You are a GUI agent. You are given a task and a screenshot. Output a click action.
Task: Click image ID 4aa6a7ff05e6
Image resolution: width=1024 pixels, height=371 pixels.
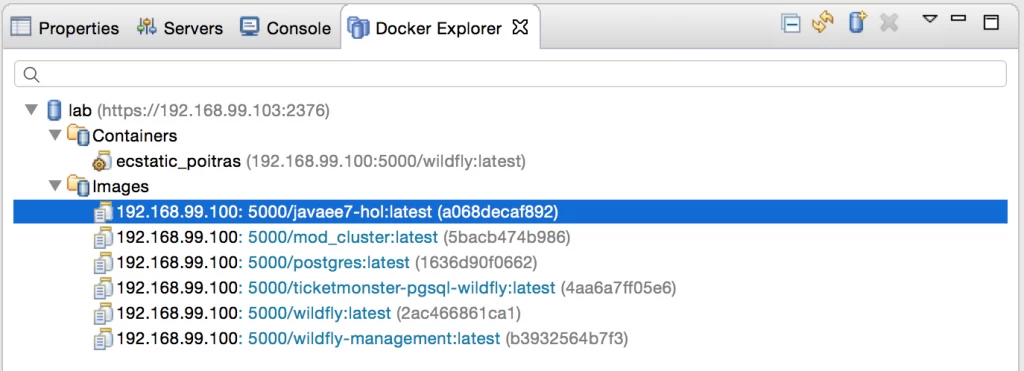618,288
